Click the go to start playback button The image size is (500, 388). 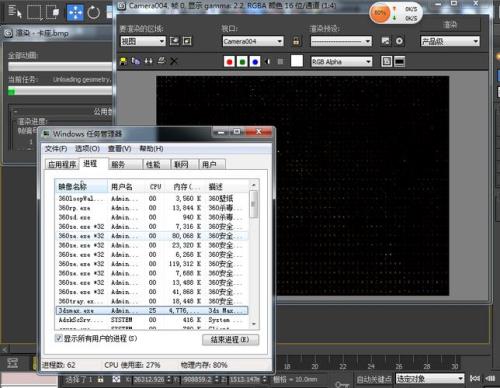coord(475,378)
